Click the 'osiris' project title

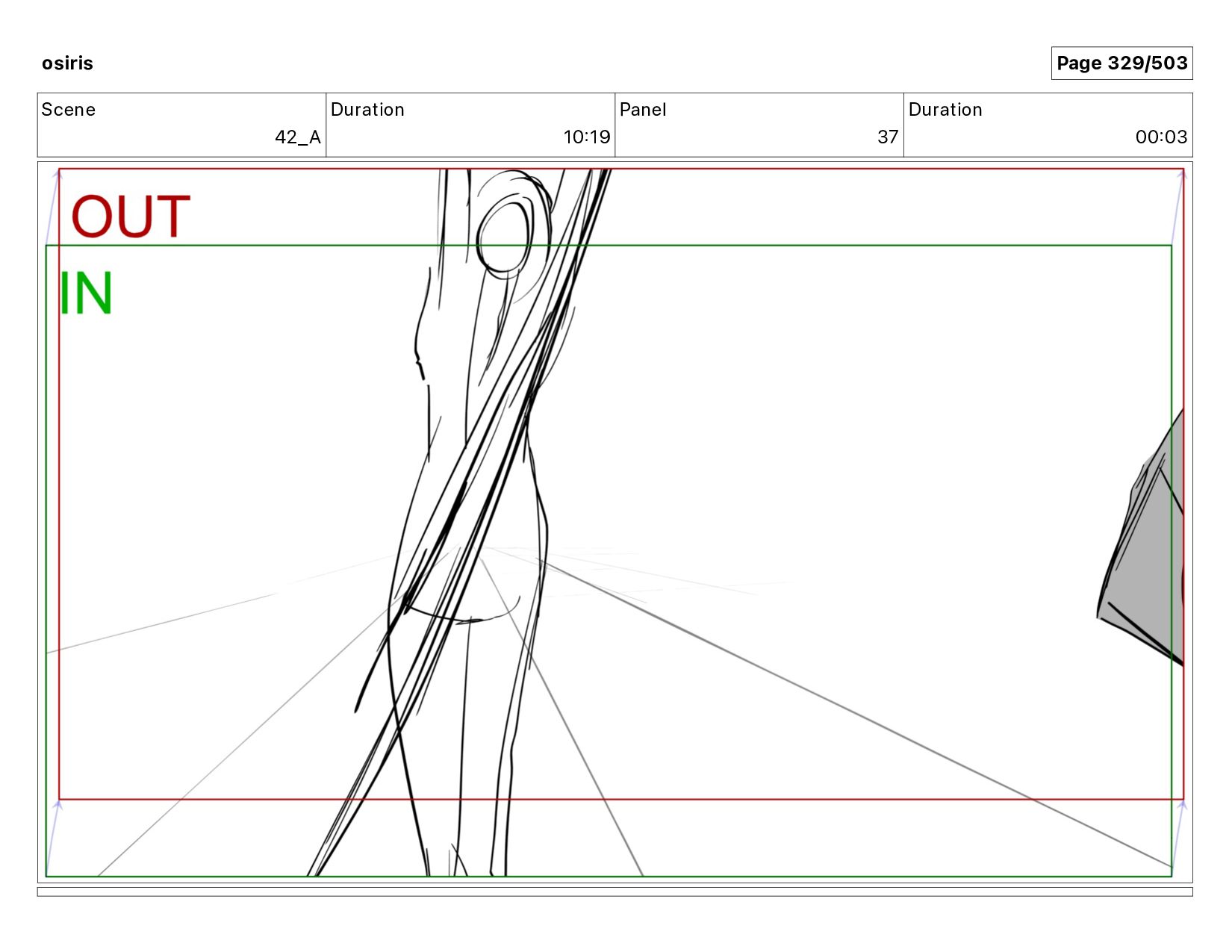coord(67,63)
